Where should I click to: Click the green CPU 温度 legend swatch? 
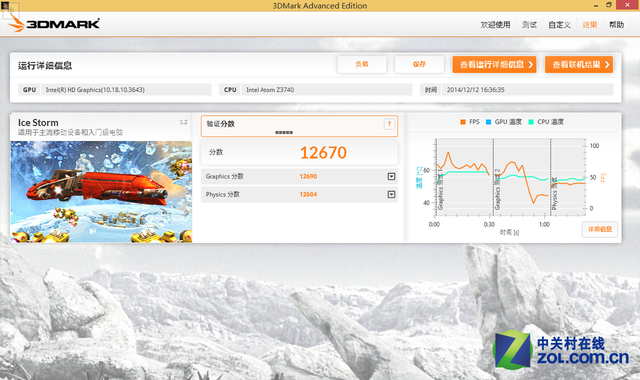531,122
